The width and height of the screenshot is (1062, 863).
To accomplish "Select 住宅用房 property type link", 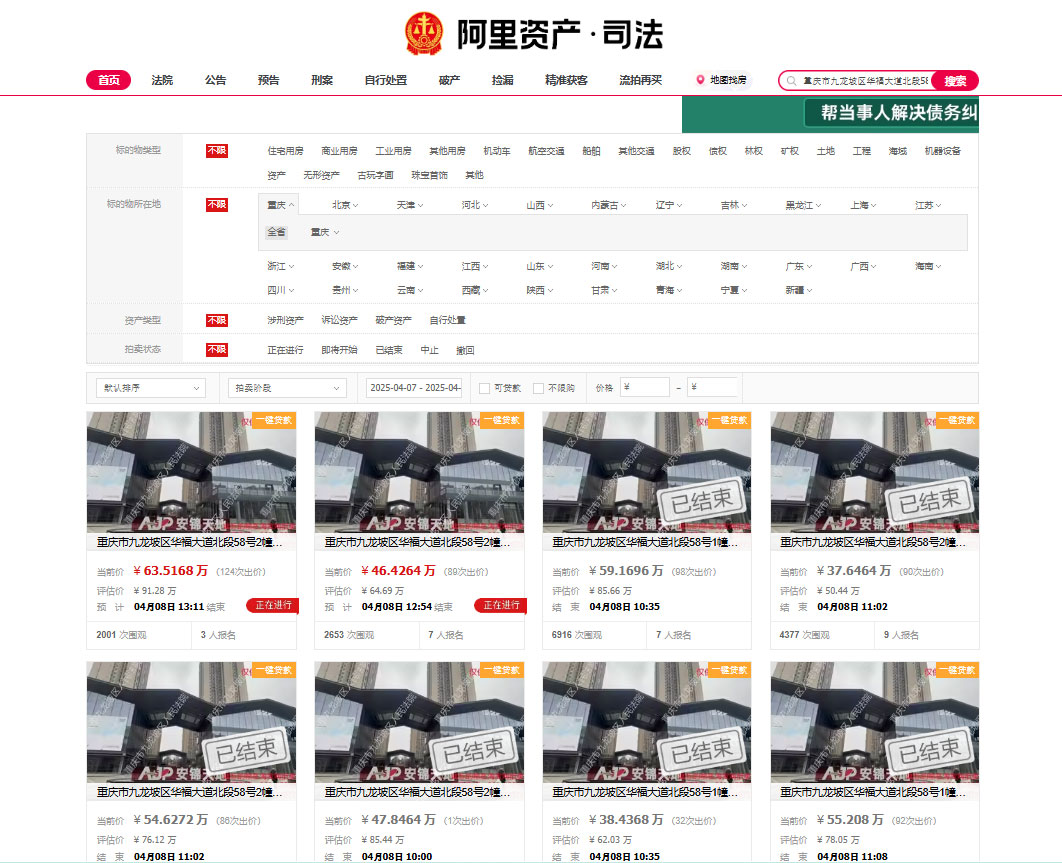I will (x=285, y=151).
